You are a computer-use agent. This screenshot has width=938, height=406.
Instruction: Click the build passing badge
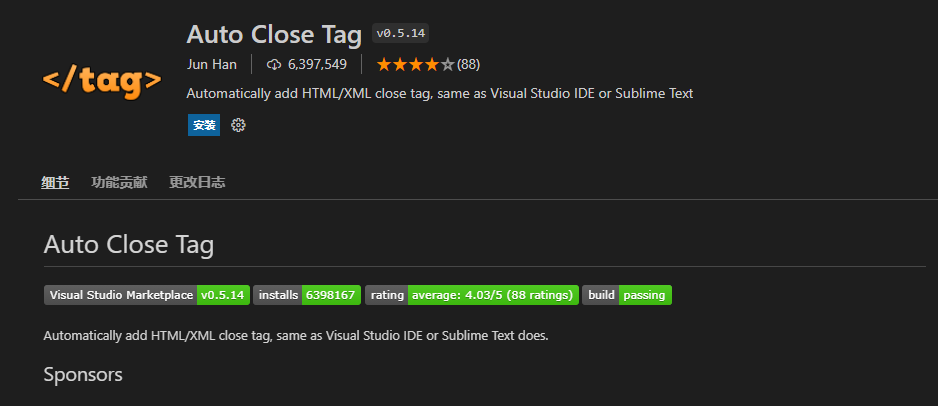pyautogui.click(x=626, y=295)
